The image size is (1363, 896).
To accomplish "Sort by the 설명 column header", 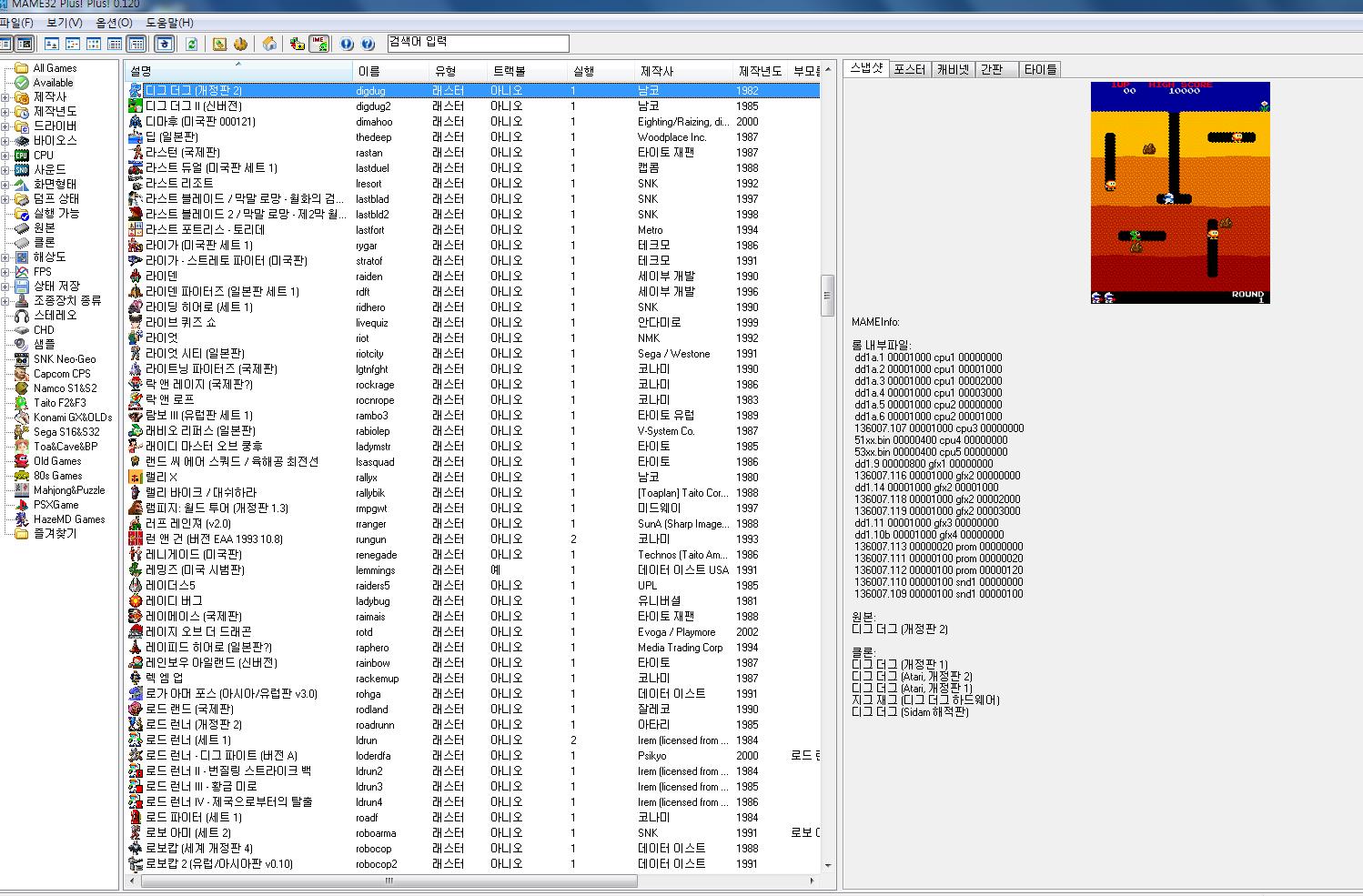I will click(x=238, y=71).
